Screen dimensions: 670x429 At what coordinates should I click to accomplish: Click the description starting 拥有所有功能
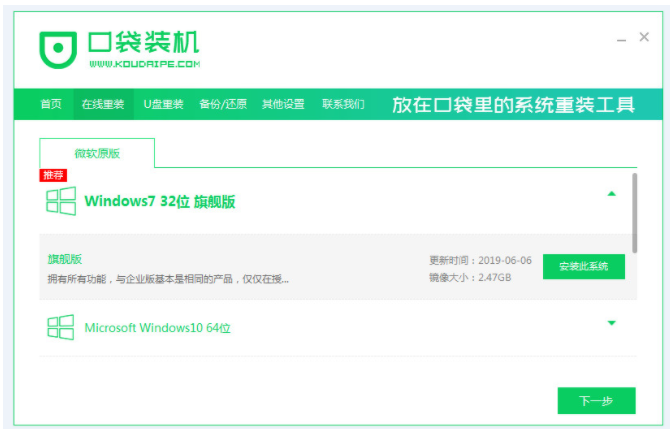[x=168, y=279]
